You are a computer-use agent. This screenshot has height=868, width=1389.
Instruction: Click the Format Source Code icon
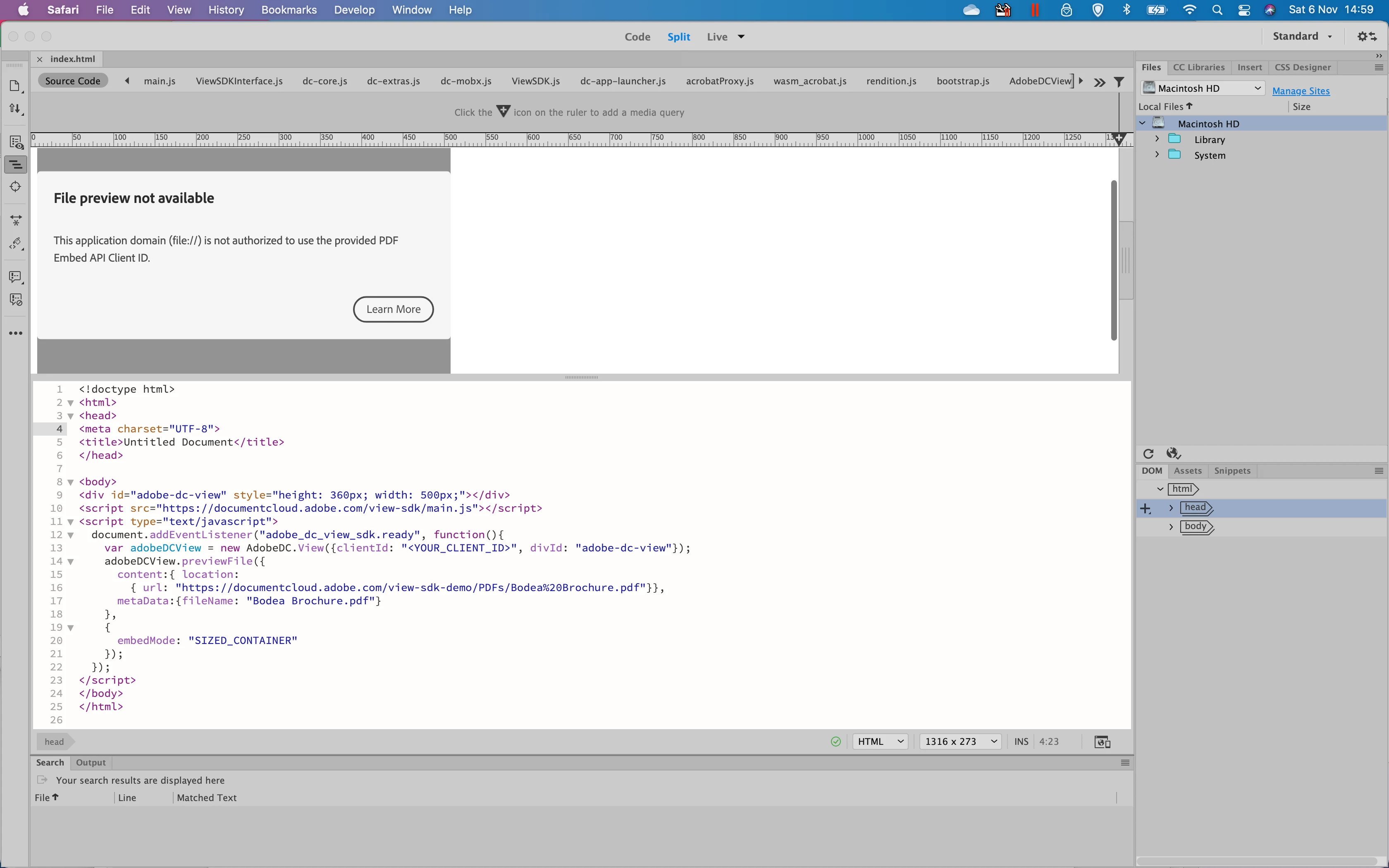tap(16, 244)
